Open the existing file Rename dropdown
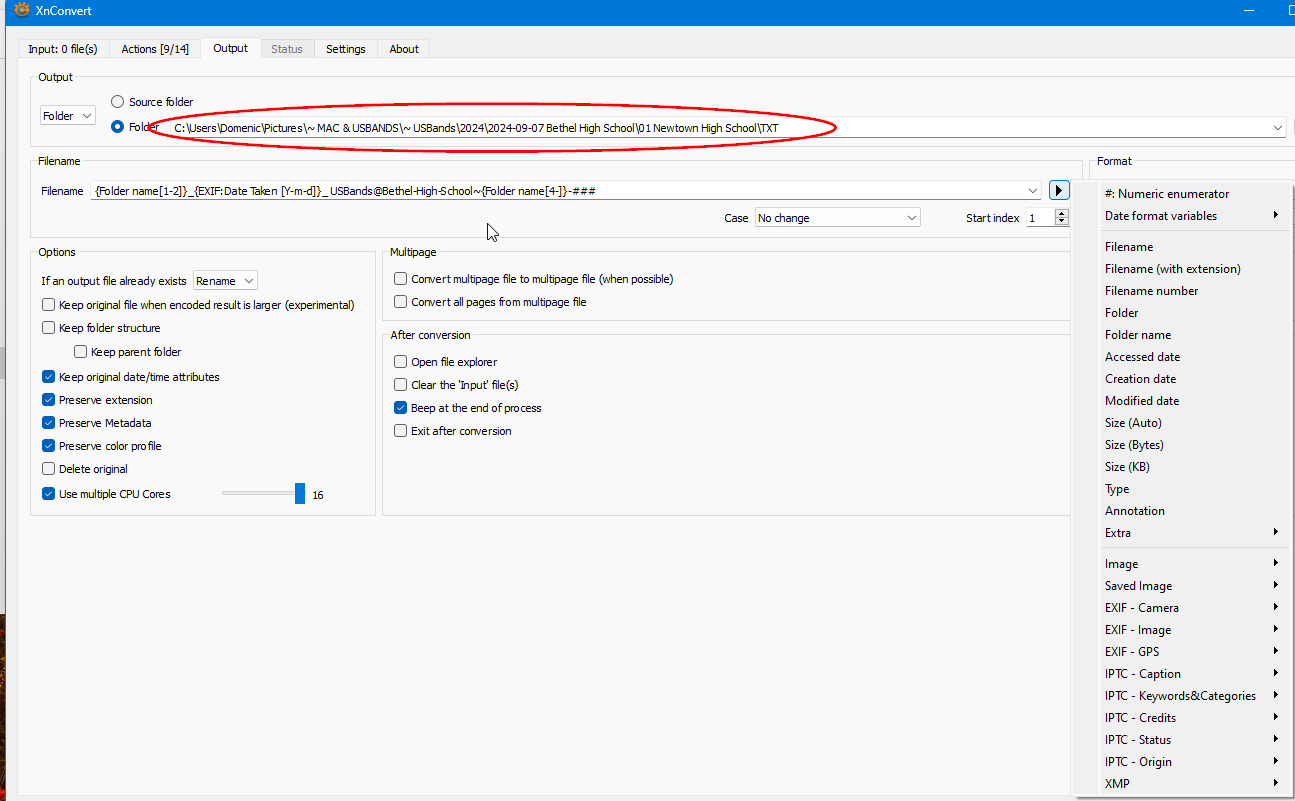Viewport: 1295px width, 801px height. click(226, 282)
